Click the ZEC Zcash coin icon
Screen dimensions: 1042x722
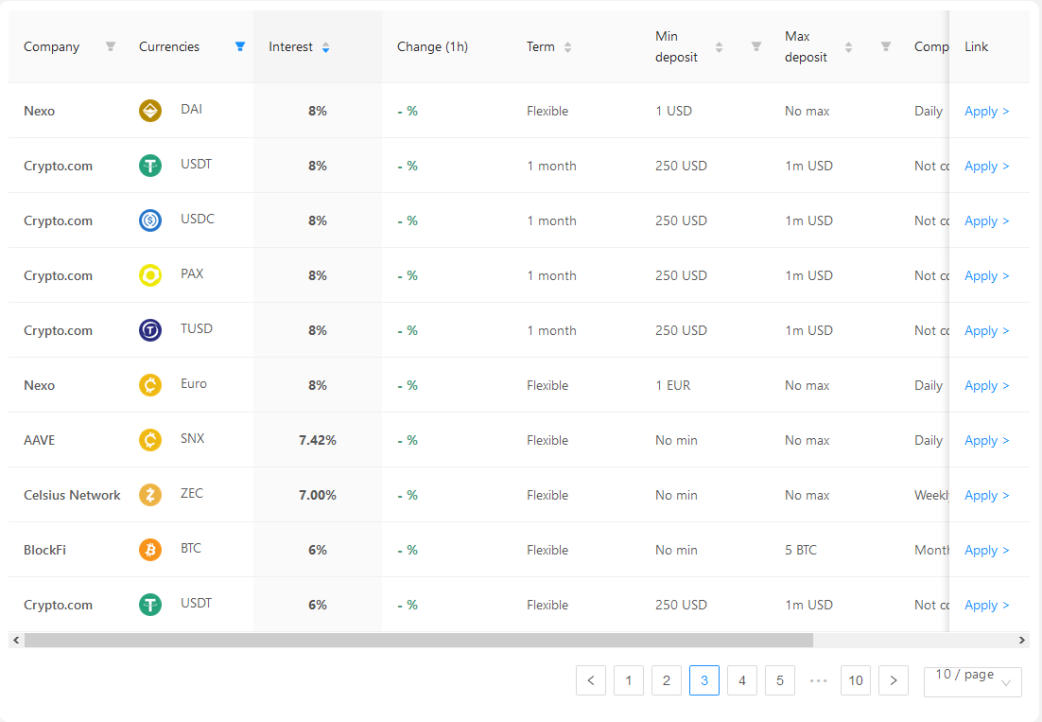click(150, 495)
